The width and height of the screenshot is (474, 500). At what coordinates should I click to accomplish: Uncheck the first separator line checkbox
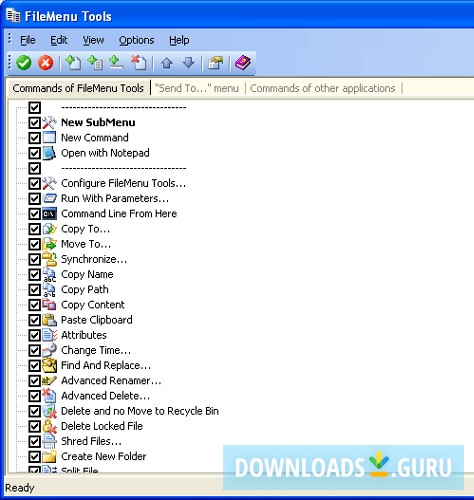click(34, 107)
